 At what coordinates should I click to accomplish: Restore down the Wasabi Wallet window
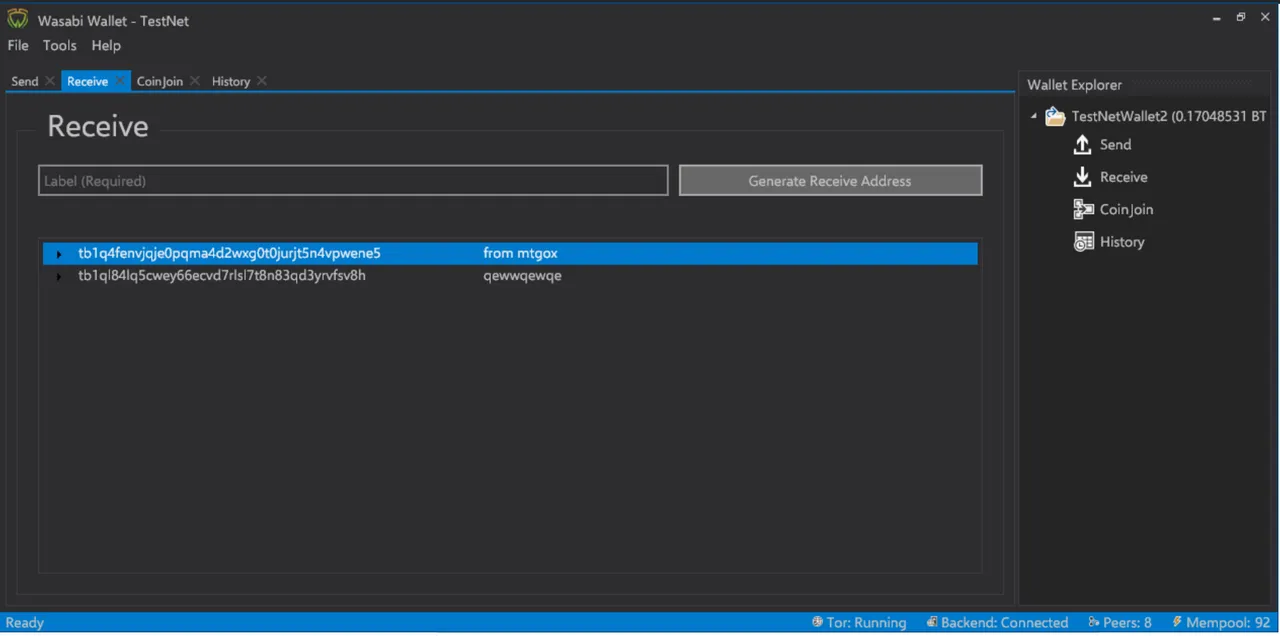click(1241, 17)
